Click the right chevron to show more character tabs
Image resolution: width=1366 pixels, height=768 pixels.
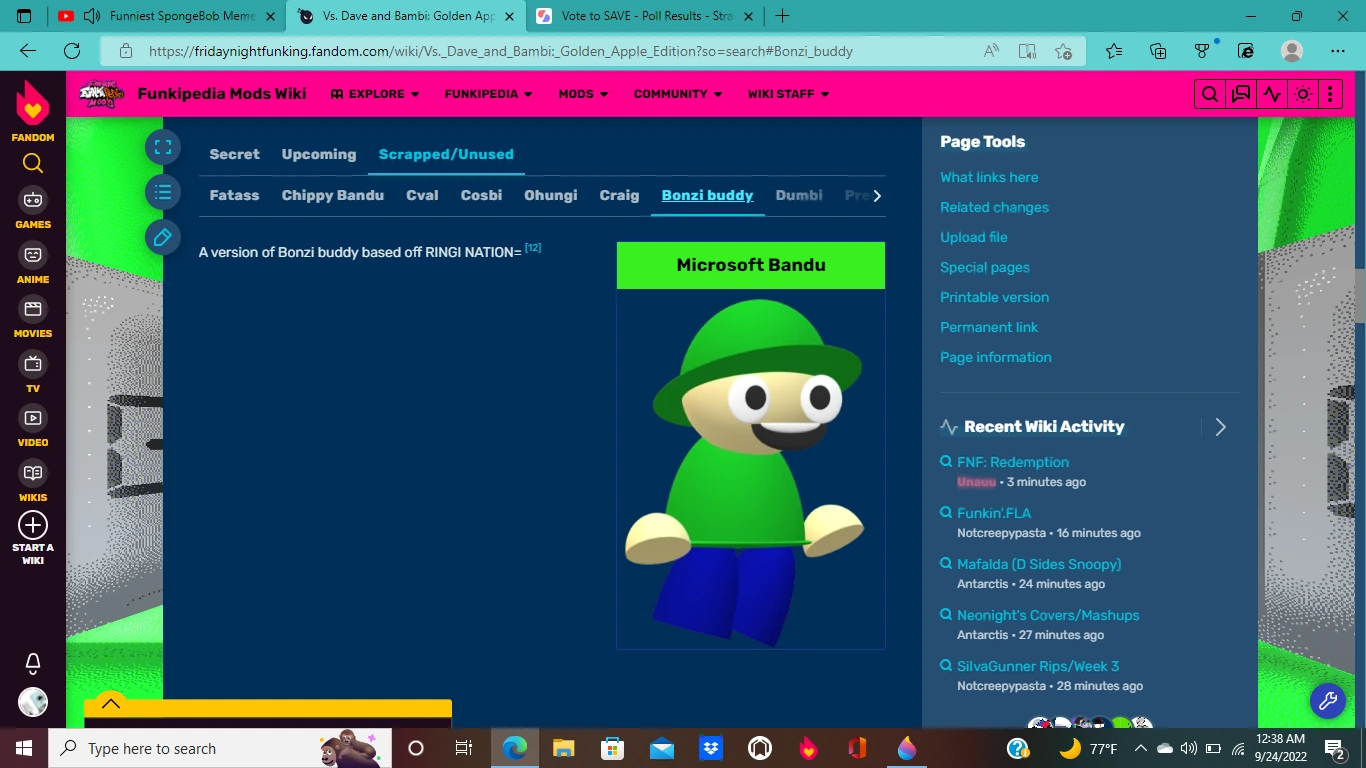(876, 196)
